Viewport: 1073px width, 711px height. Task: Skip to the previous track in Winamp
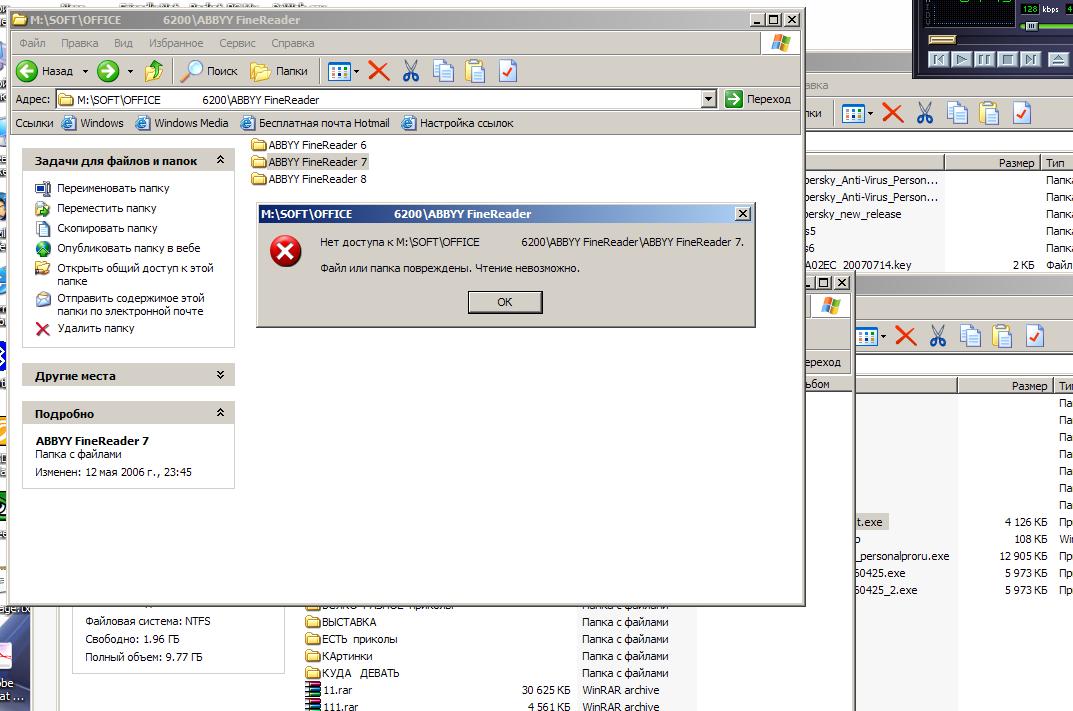(x=938, y=60)
